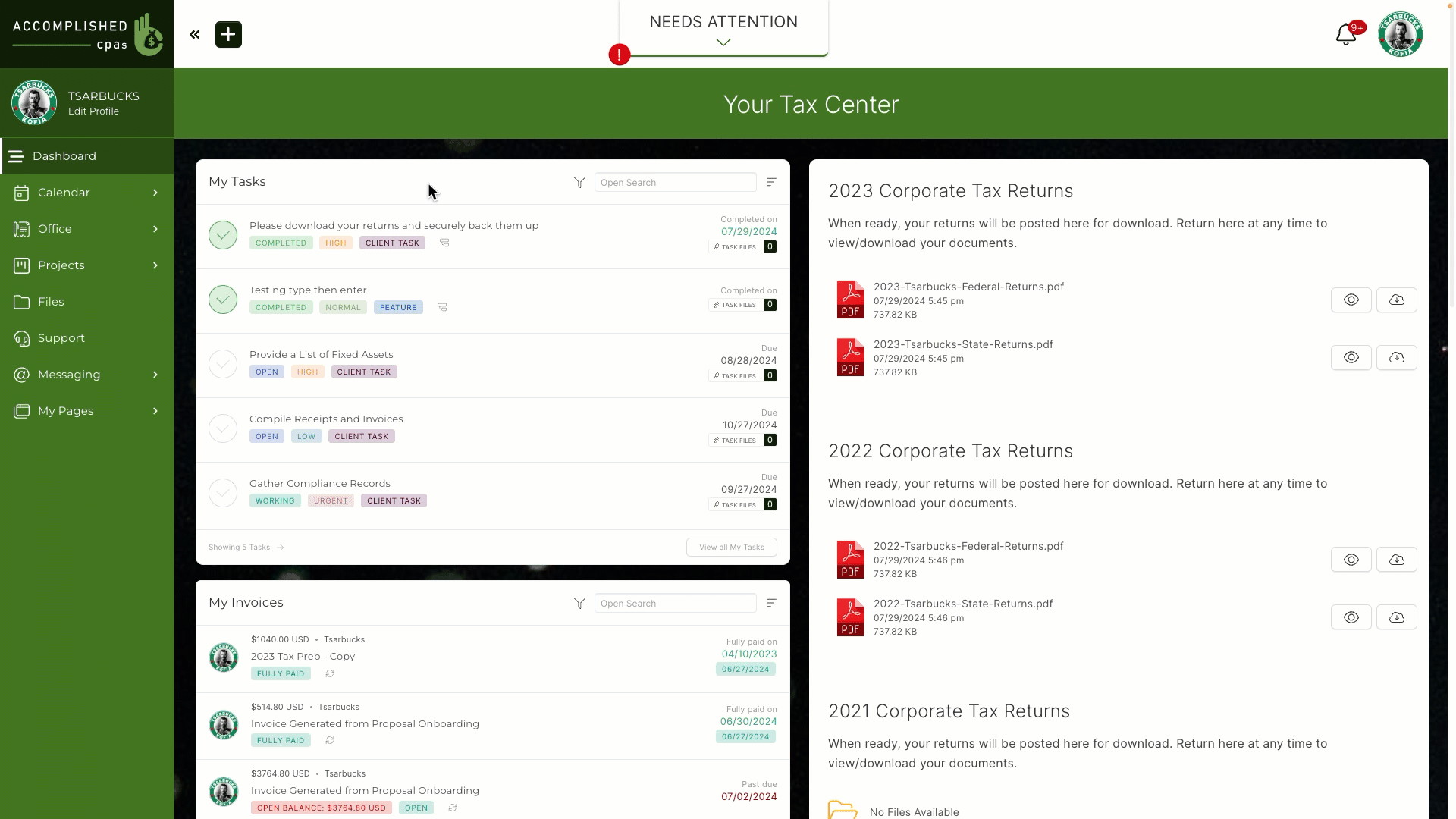
Task: Click the add new item button
Action: coord(228,35)
